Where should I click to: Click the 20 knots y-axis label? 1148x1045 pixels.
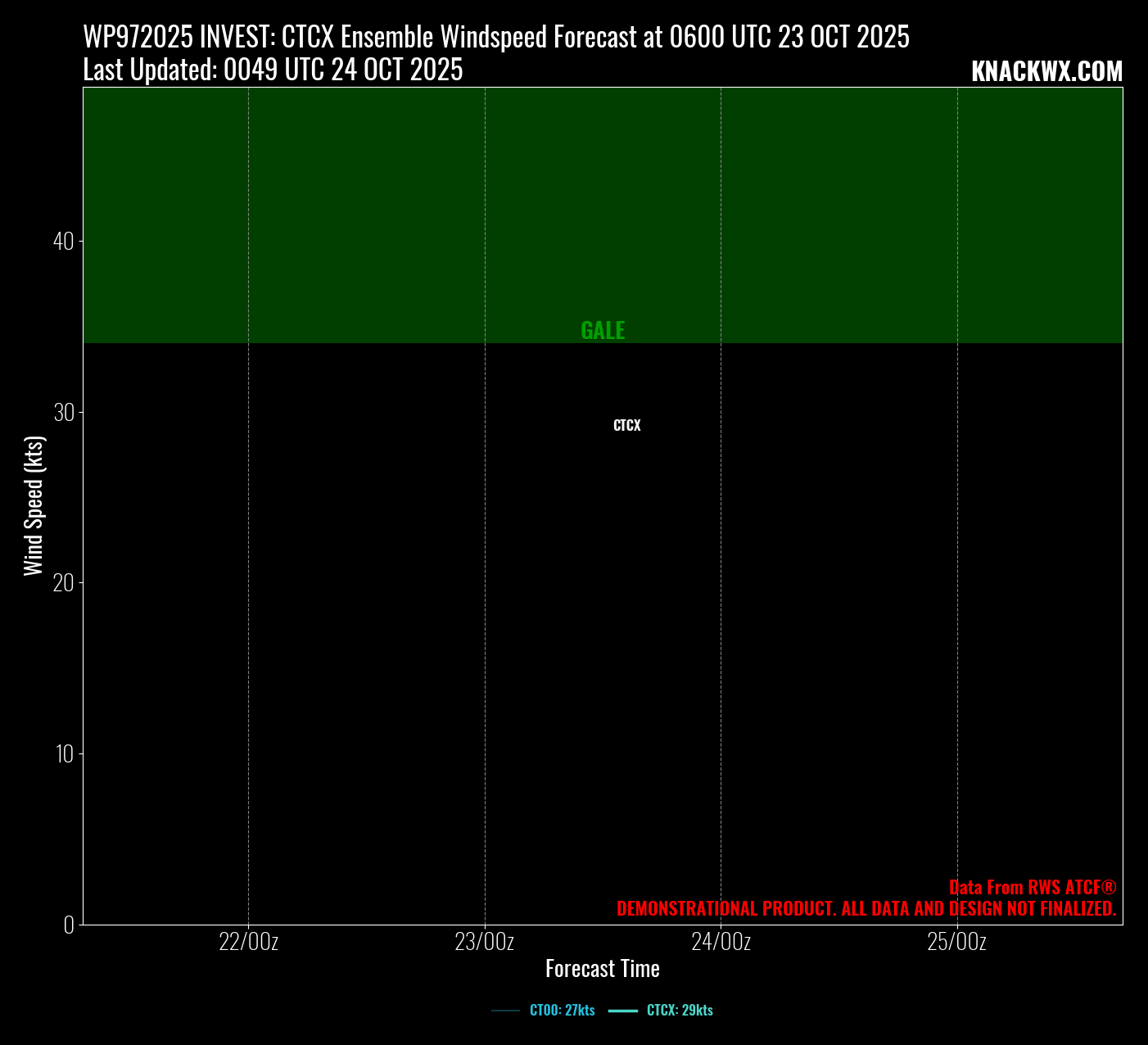click(x=64, y=583)
